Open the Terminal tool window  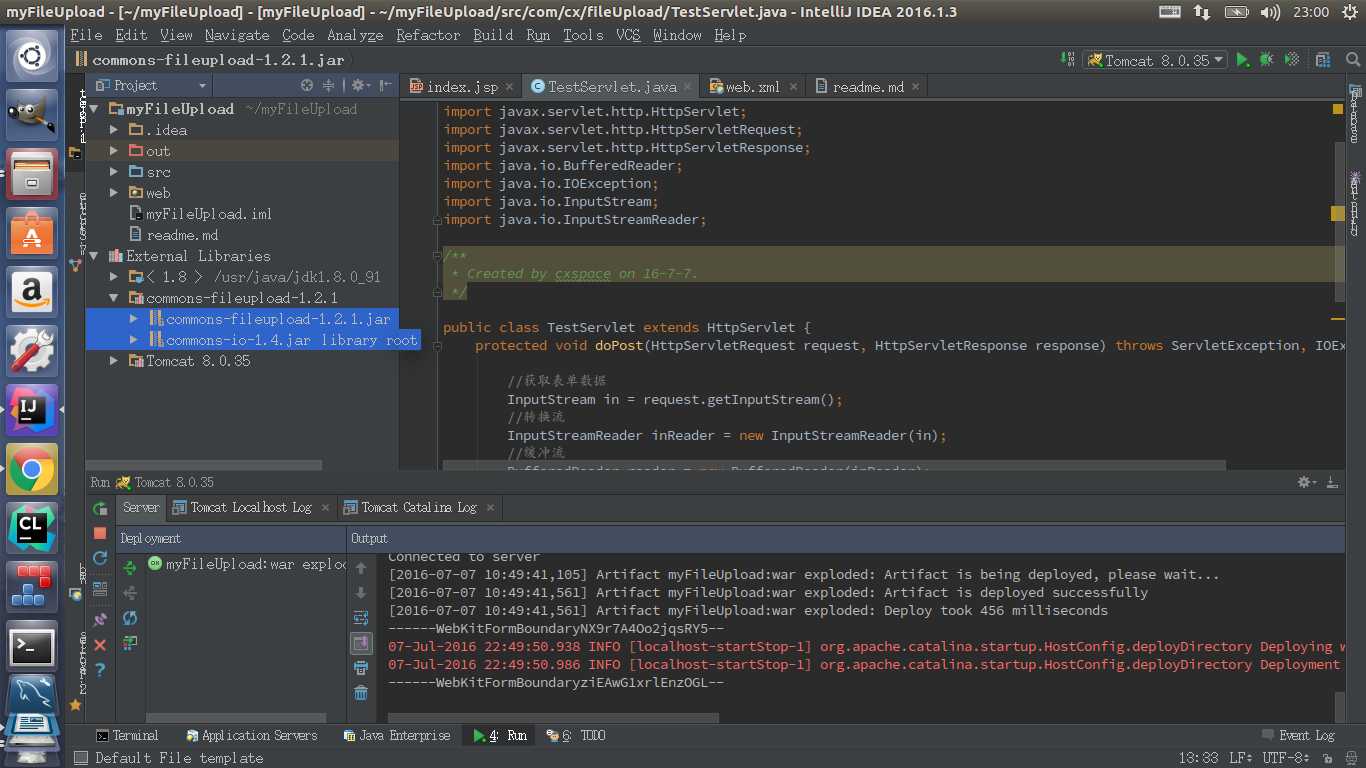[126, 735]
